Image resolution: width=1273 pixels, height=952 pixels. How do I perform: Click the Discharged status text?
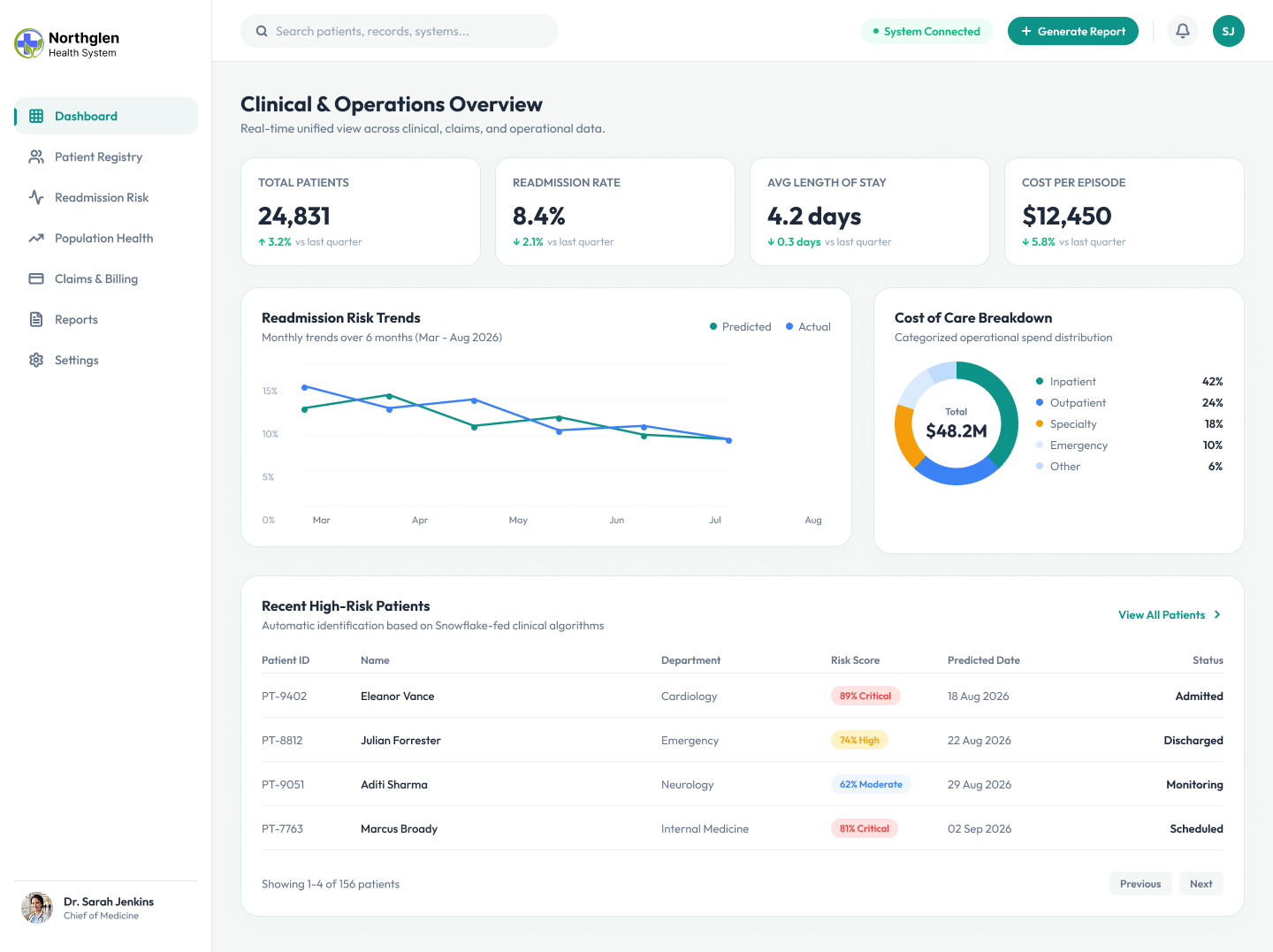pos(1193,740)
